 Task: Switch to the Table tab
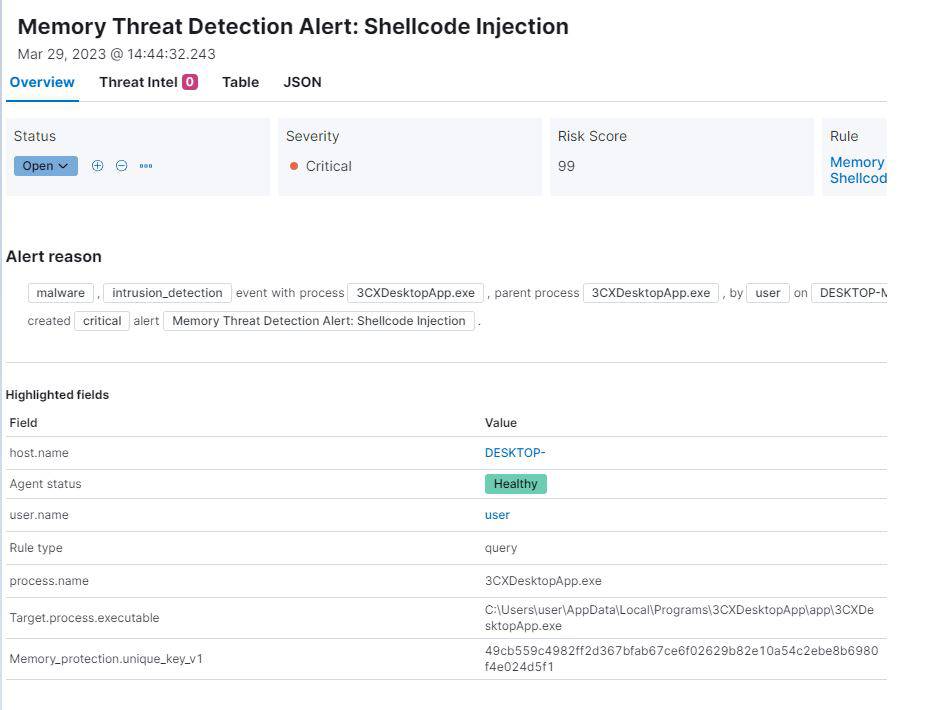(240, 82)
